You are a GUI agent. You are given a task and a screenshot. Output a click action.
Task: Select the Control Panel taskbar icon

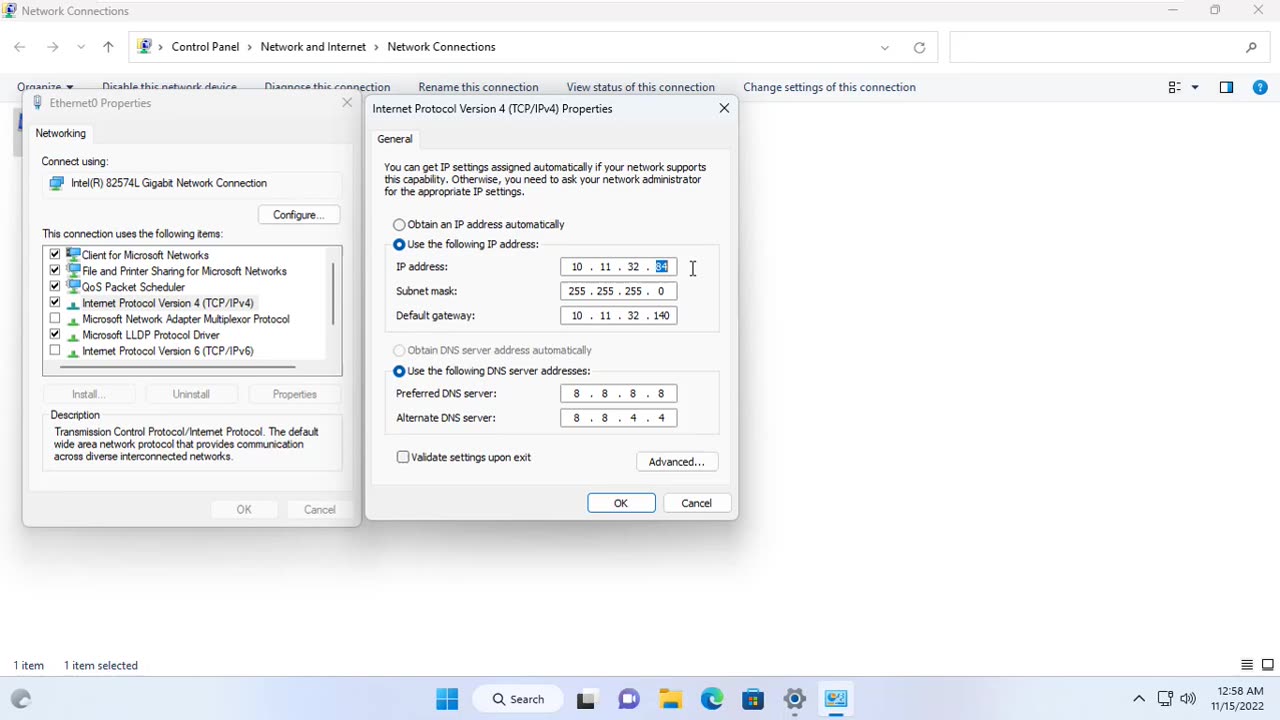836,699
